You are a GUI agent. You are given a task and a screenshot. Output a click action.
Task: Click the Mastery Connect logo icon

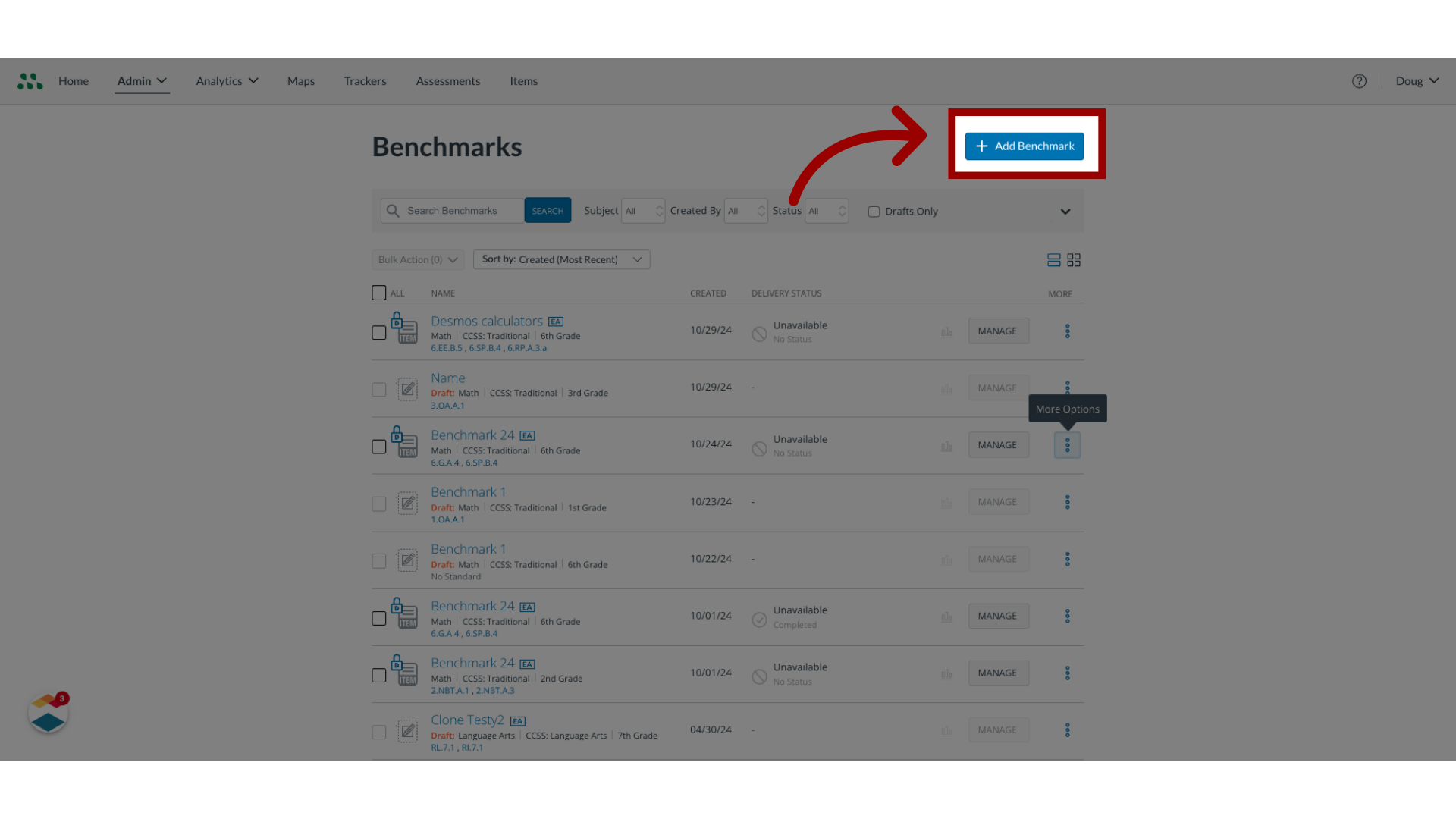point(30,81)
